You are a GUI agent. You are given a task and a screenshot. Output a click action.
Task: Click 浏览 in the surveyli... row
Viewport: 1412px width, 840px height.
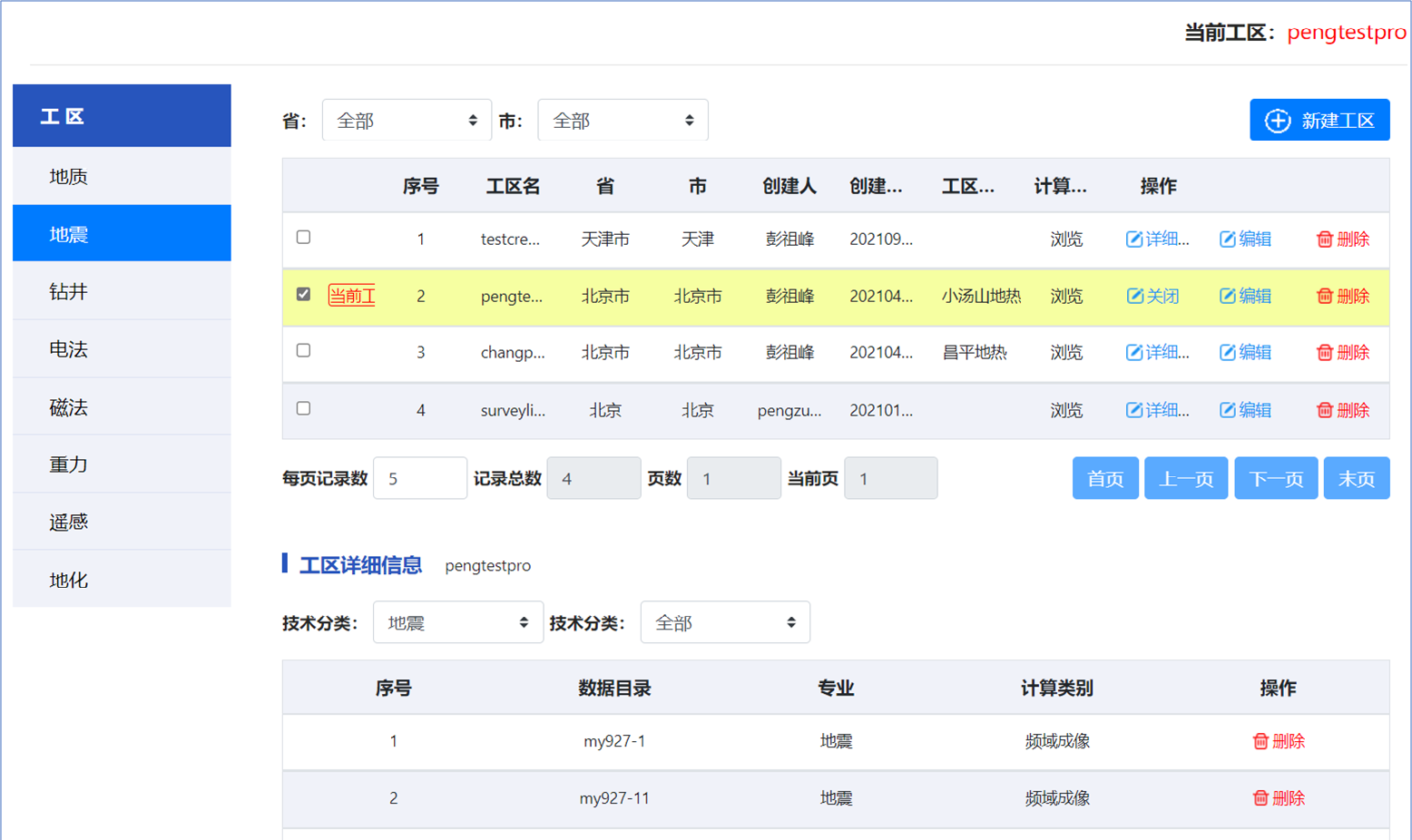pyautogui.click(x=1066, y=411)
